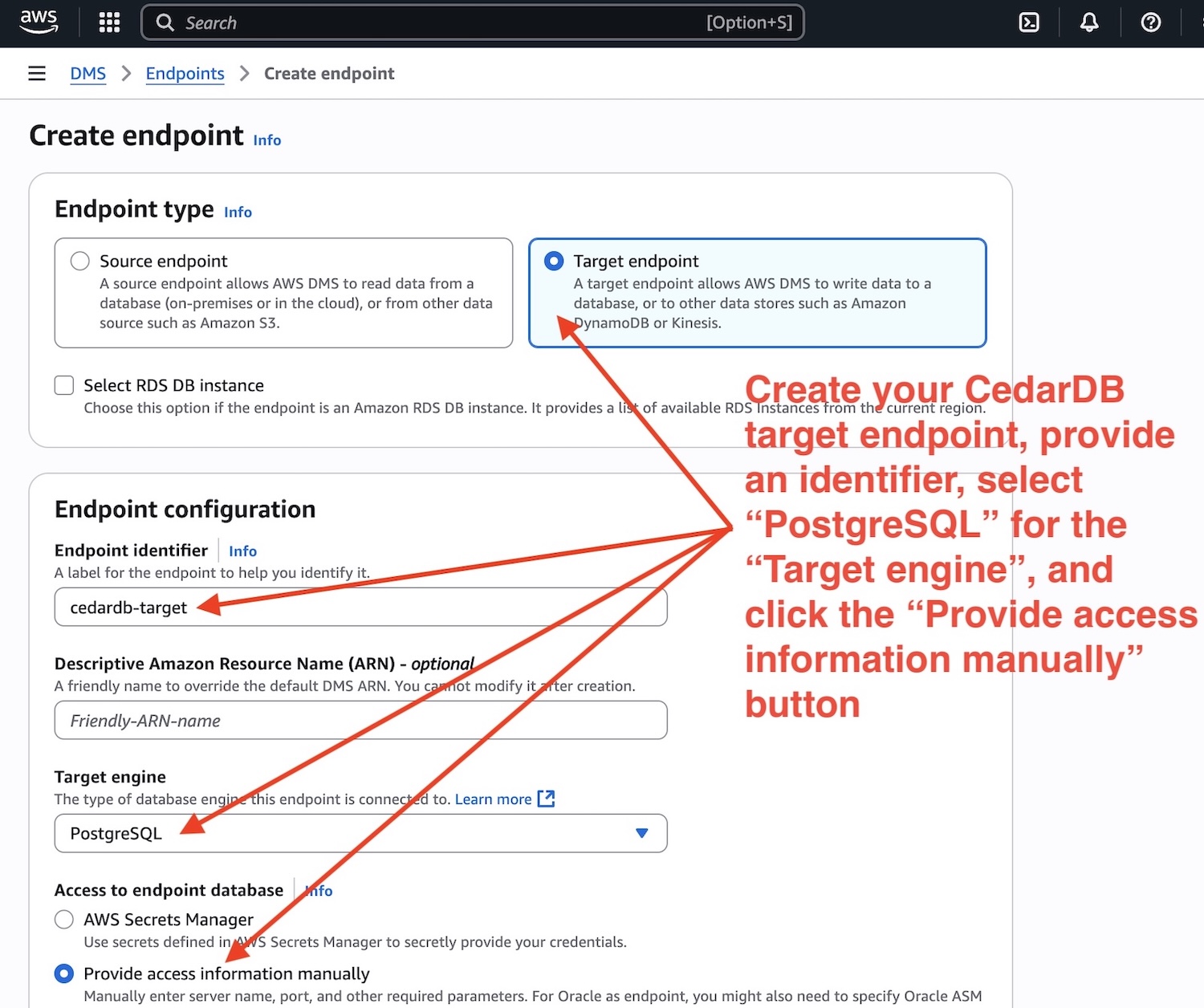Screen dimensions: 1204x1008
Task: Open Info link next to Create endpoint
Action: pyautogui.click(x=267, y=140)
